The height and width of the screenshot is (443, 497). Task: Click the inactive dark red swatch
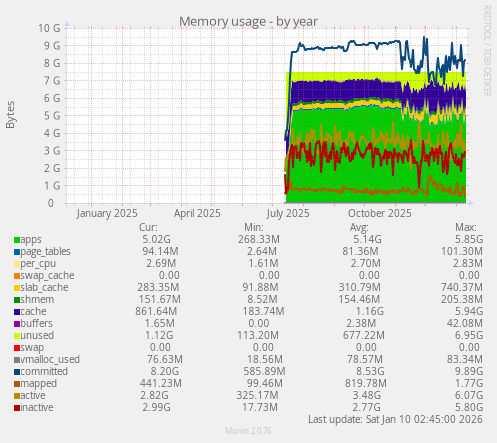17,408
